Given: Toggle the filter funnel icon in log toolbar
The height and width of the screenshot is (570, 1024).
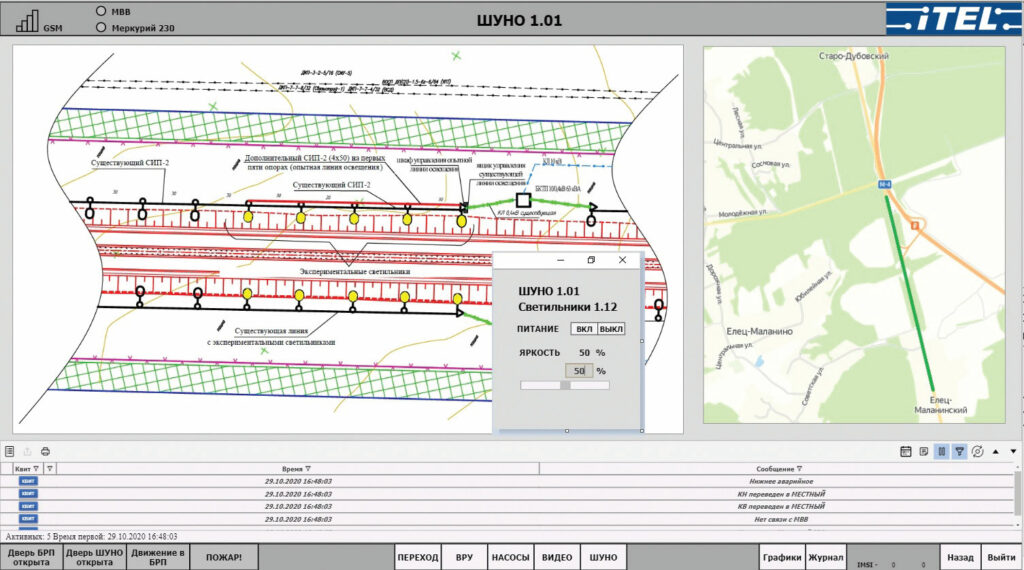Looking at the screenshot, I should tap(959, 452).
